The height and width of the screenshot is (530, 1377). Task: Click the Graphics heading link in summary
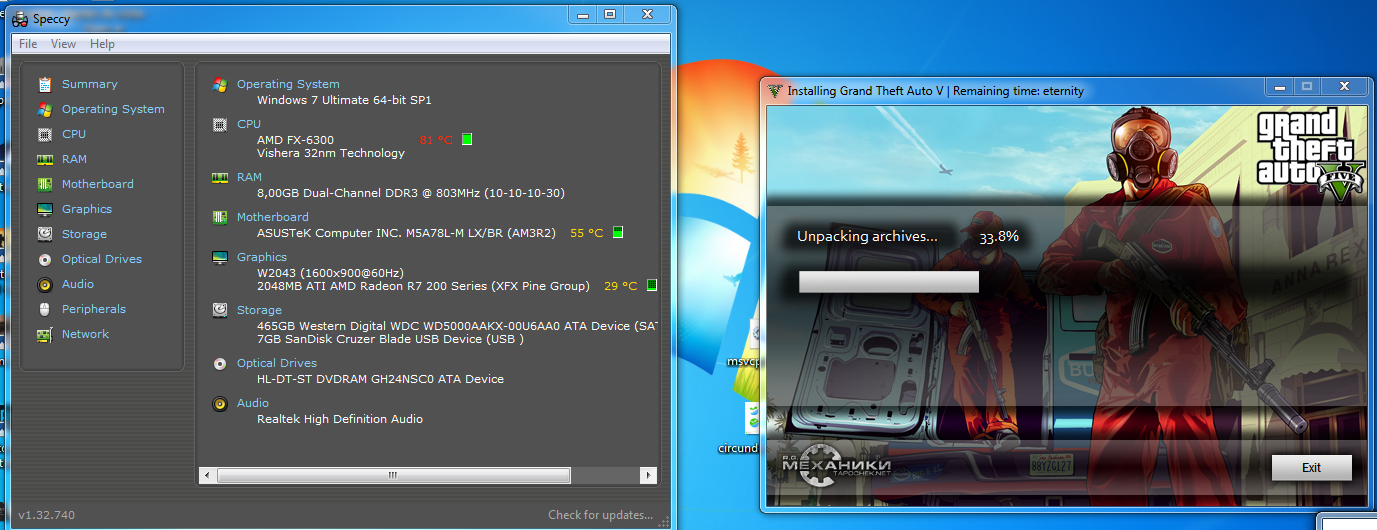[262, 257]
